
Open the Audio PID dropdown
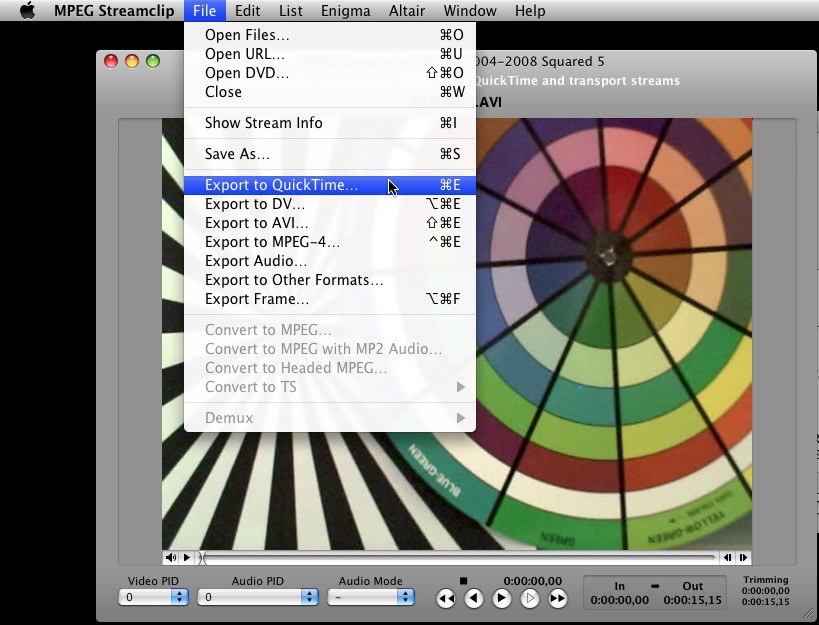tap(257, 597)
